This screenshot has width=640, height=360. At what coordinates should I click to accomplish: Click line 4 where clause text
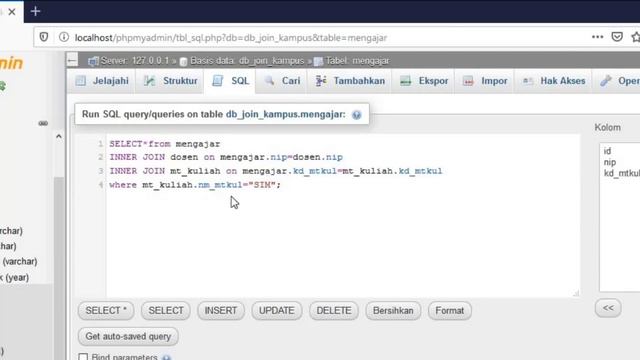pyautogui.click(x=195, y=185)
